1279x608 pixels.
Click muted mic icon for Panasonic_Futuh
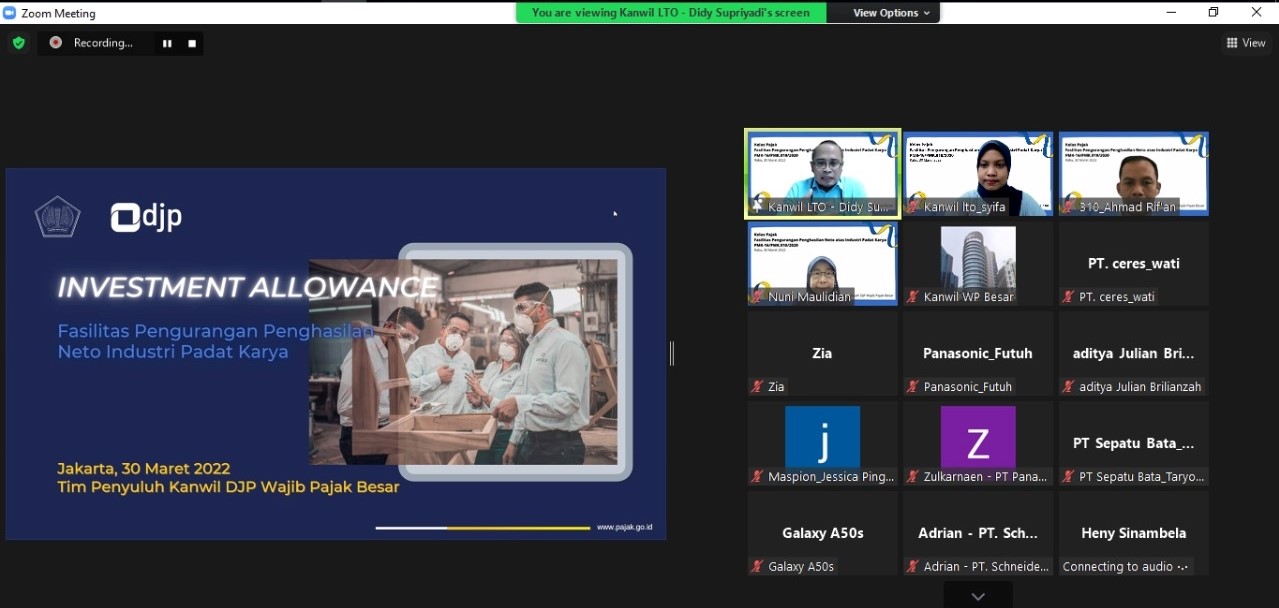click(912, 387)
